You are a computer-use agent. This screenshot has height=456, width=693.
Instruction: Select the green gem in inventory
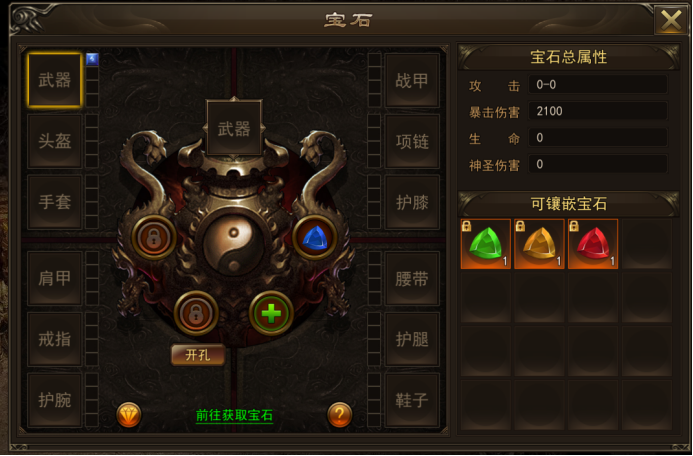click(486, 243)
